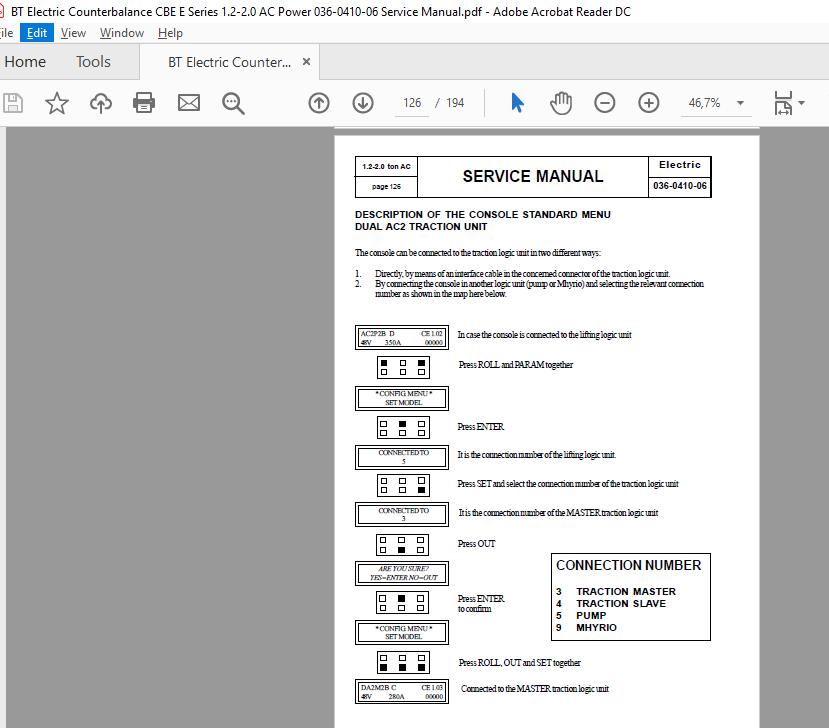
Task: Click 'DUAL AC2 TRACTION UNIT' heading
Action: click(421, 227)
